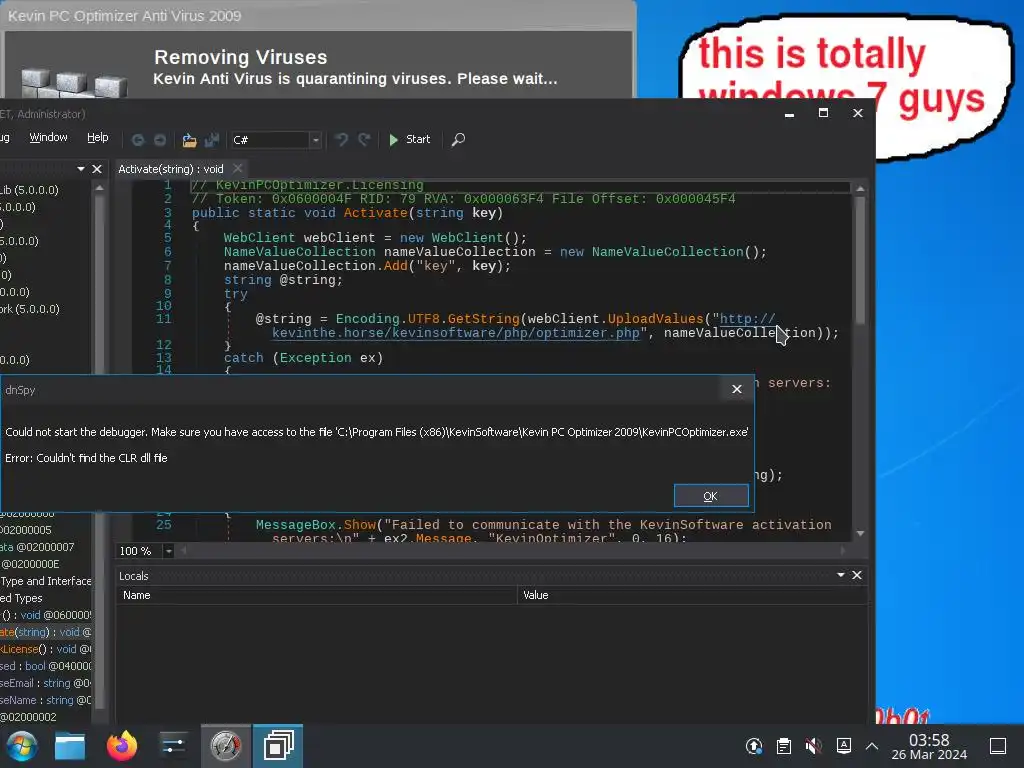Click the muted volume tray icon
The height and width of the screenshot is (768, 1024).
(x=813, y=746)
